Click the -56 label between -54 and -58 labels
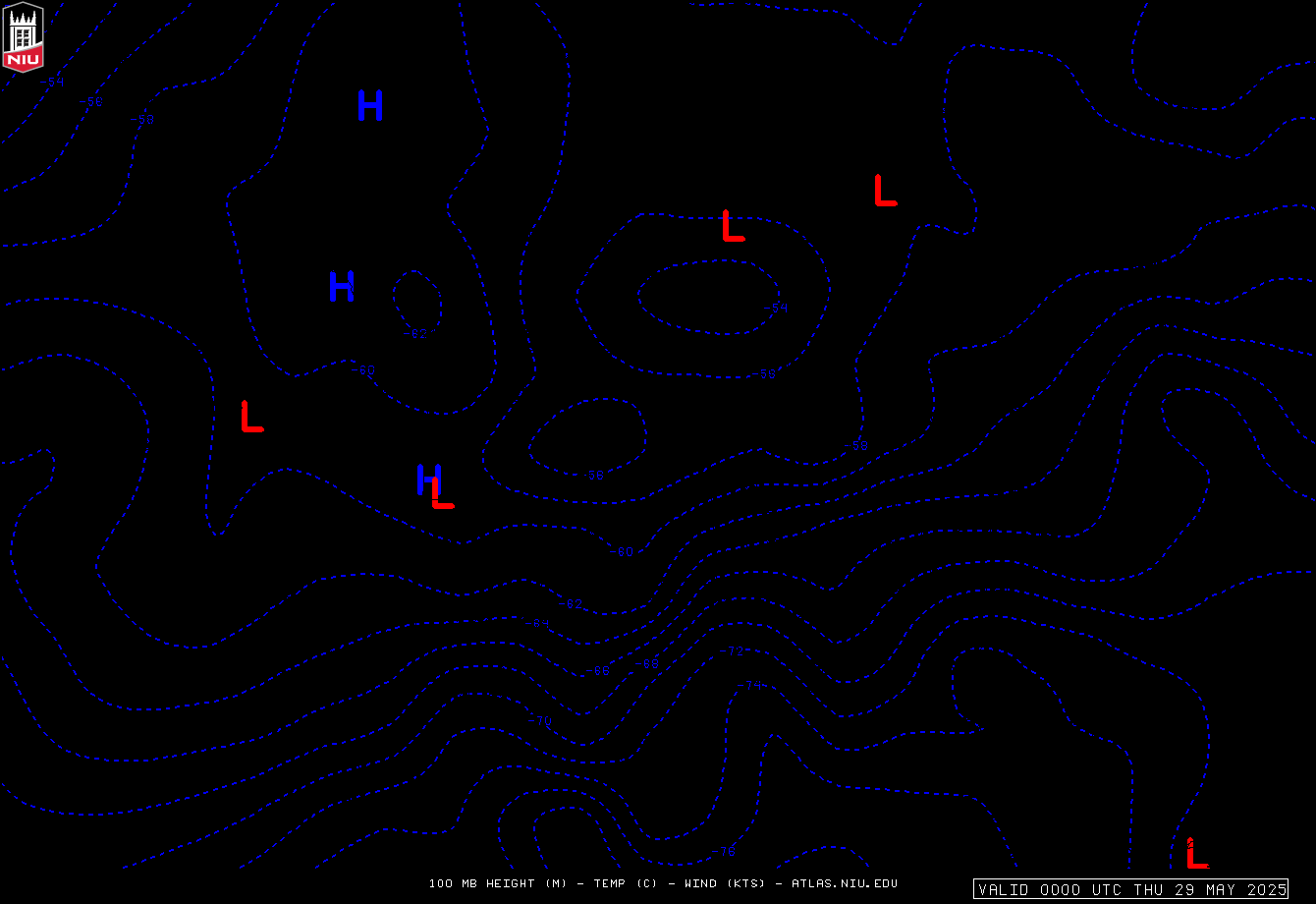Image resolution: width=1316 pixels, height=904 pixels. click(91, 101)
